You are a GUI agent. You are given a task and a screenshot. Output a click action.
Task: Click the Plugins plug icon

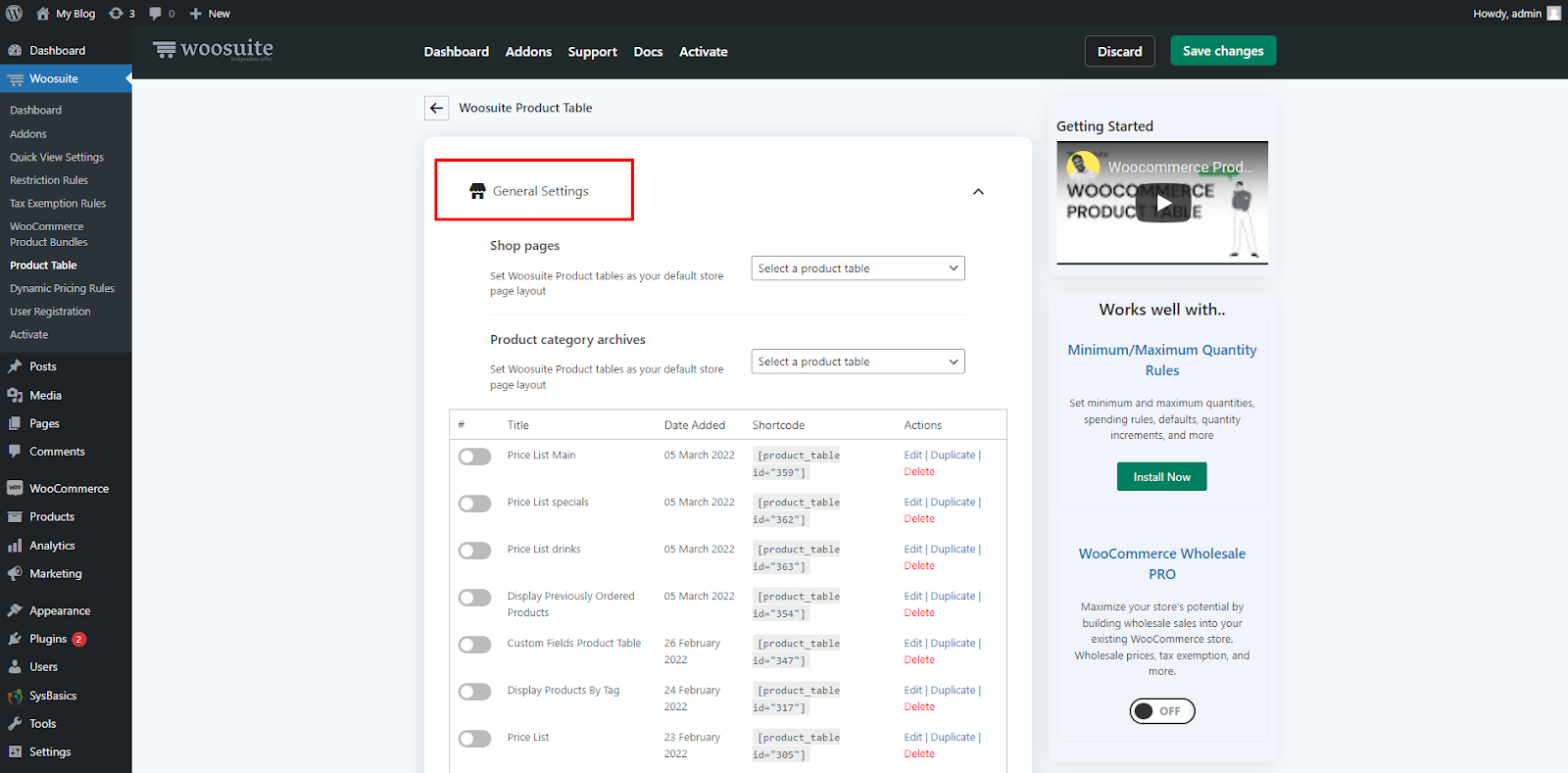[15, 639]
